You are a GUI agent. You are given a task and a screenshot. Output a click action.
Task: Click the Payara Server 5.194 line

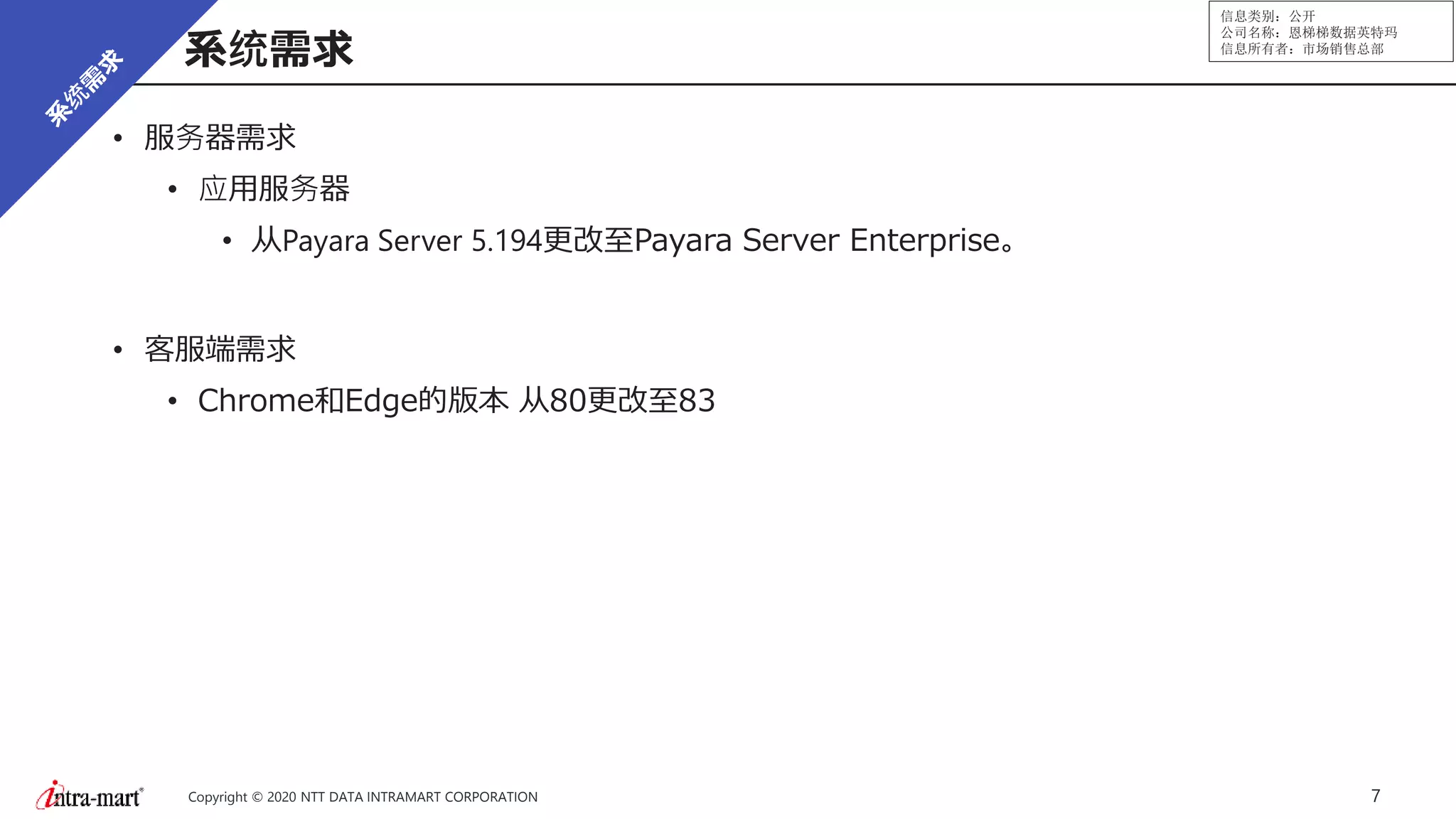point(632,240)
